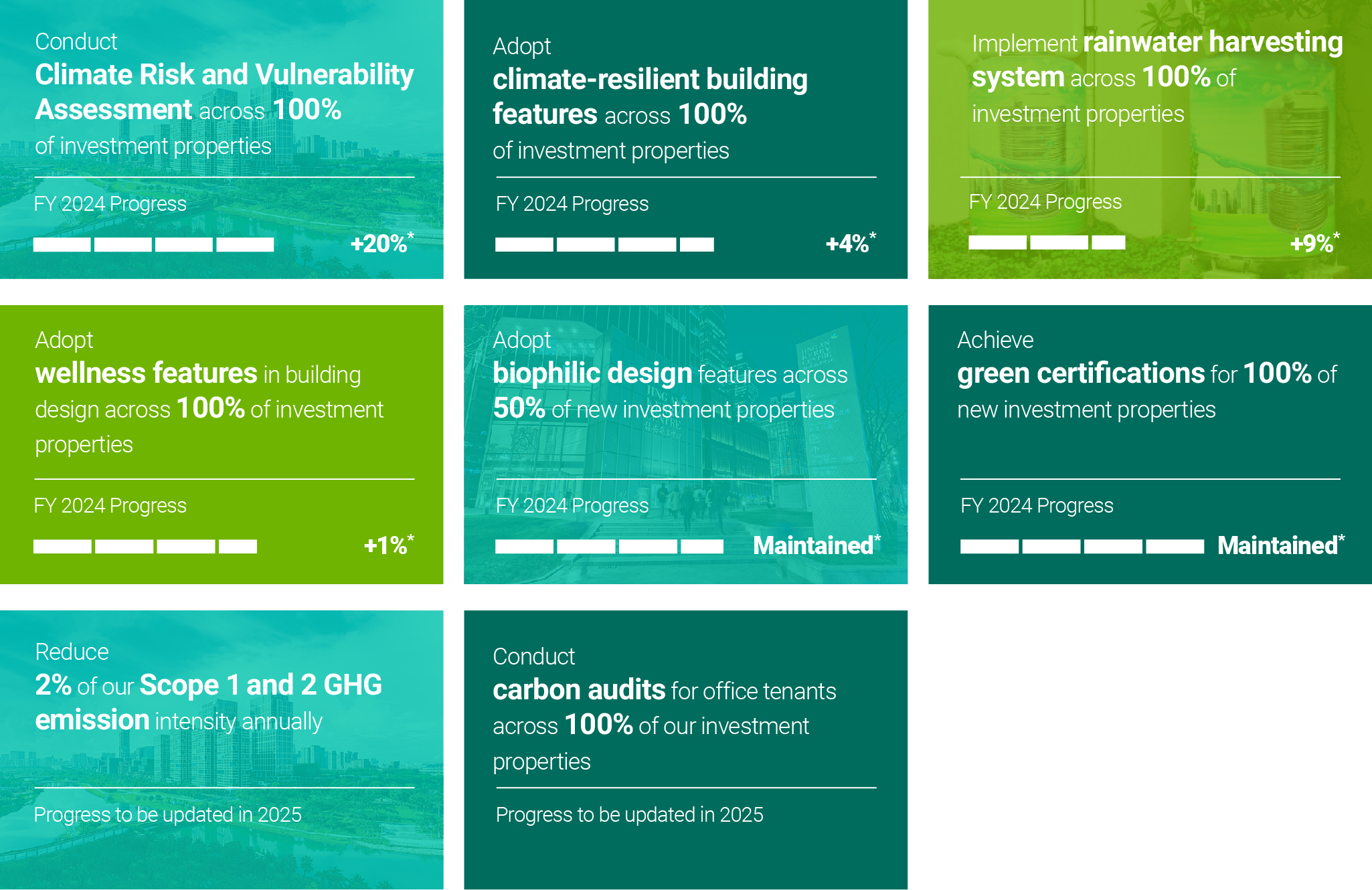Image resolution: width=1372 pixels, height=890 pixels.
Task: Click Scope 1 and 2 GHG emission heading
Action: (x=209, y=703)
